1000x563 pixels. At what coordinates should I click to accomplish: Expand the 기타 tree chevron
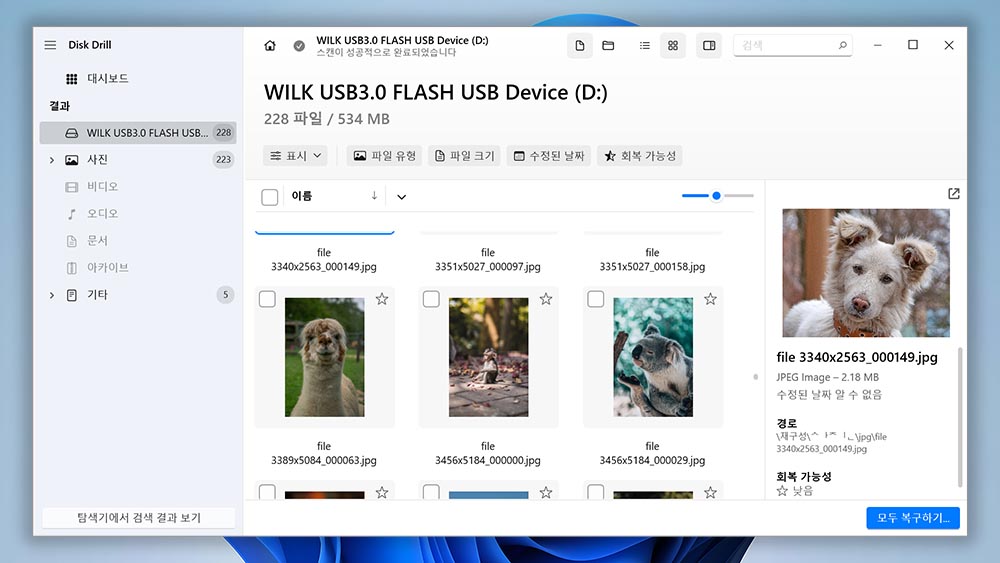52,295
